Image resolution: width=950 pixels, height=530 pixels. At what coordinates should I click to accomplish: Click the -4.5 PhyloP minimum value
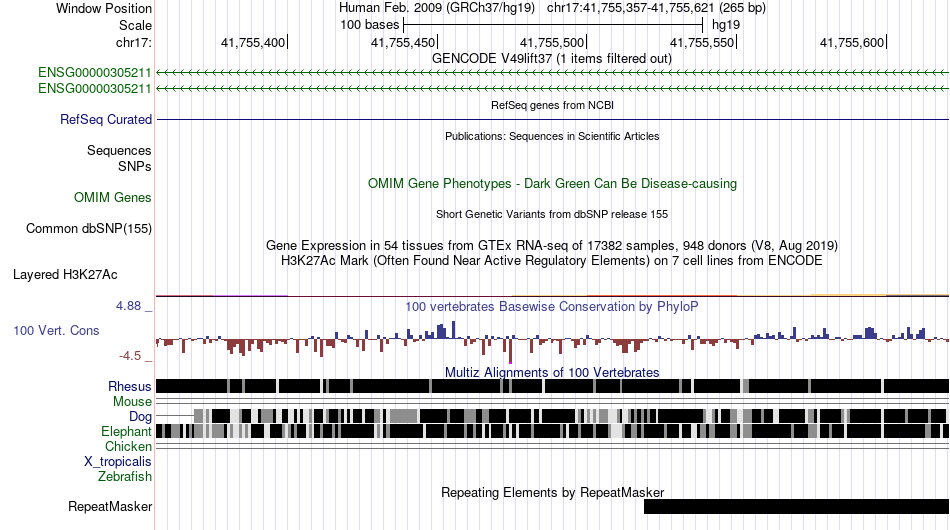click(x=130, y=356)
